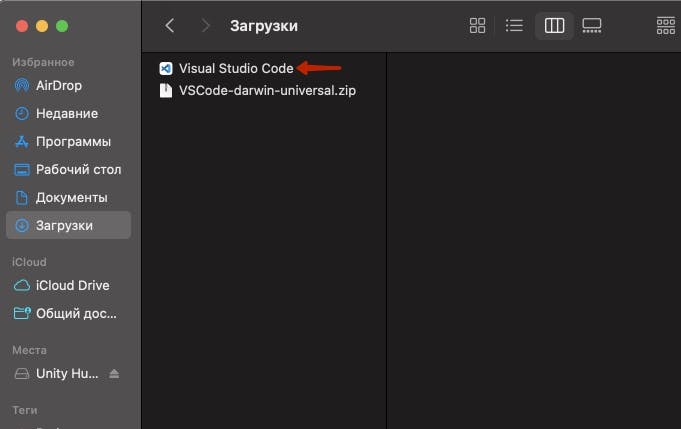The width and height of the screenshot is (681, 429).
Task: Minimize the window with yellow button
Action: [x=42, y=26]
